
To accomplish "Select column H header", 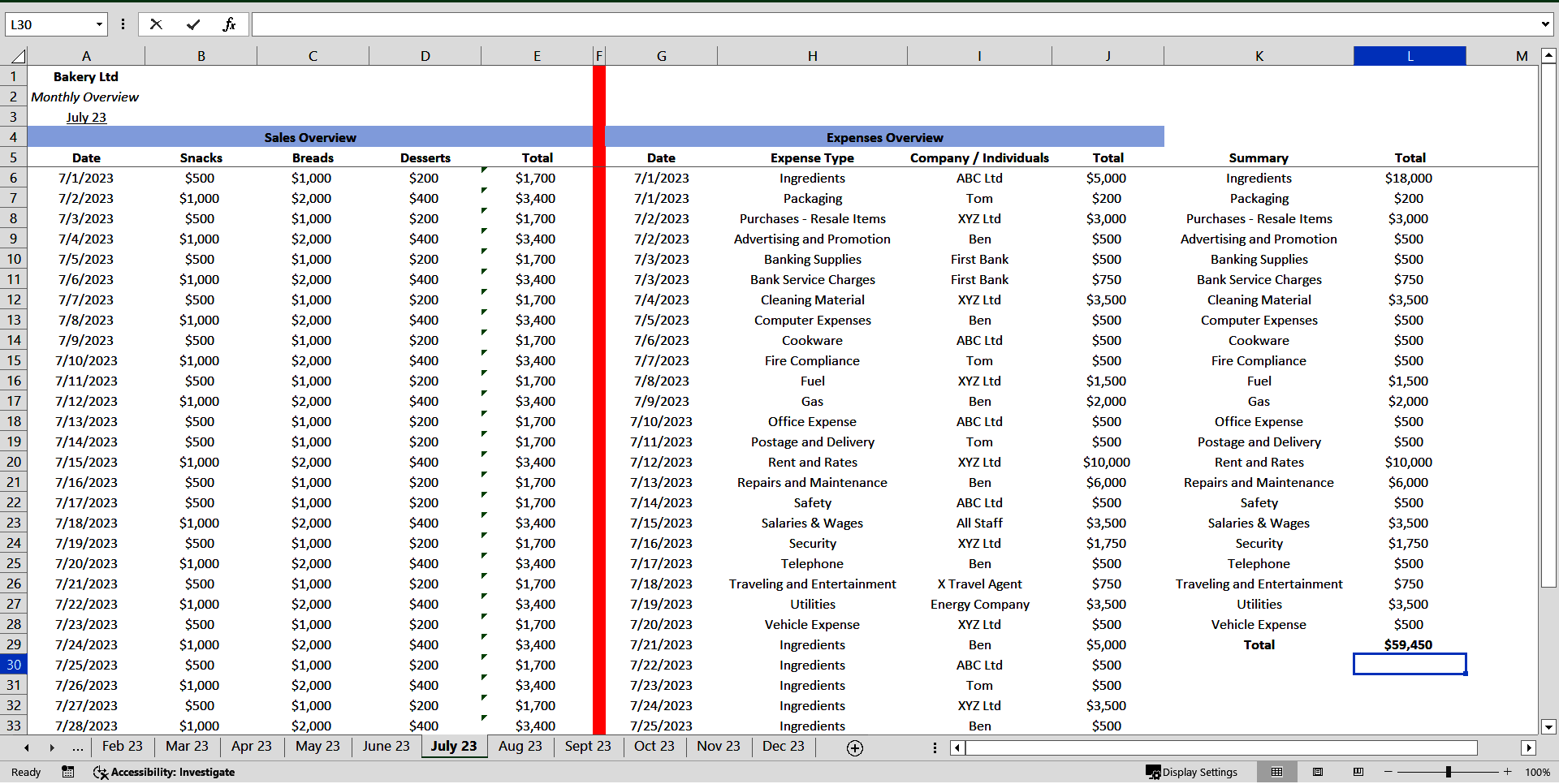I will [812, 56].
